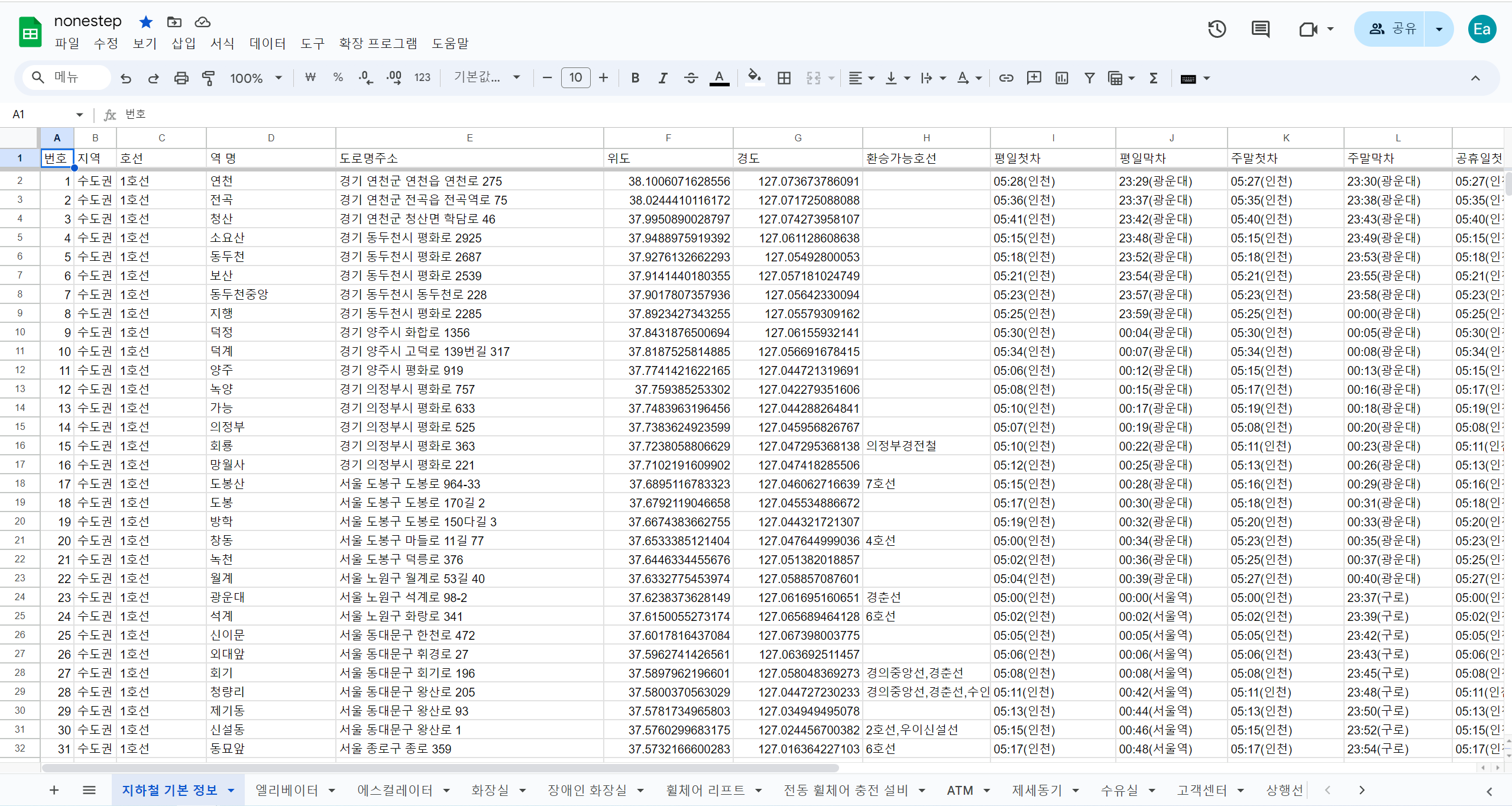Create a filter with funnel icon
Screen dimensions: 1512x806
1089,78
